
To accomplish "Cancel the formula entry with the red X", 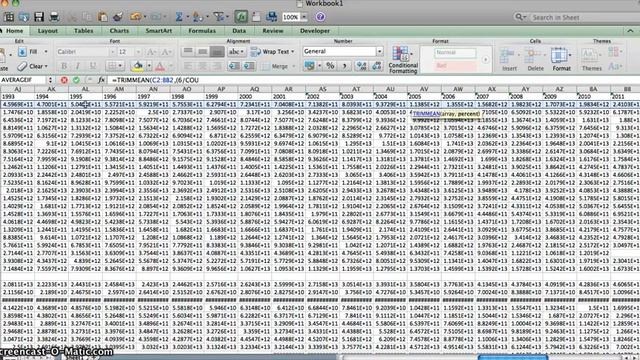I will [64, 80].
